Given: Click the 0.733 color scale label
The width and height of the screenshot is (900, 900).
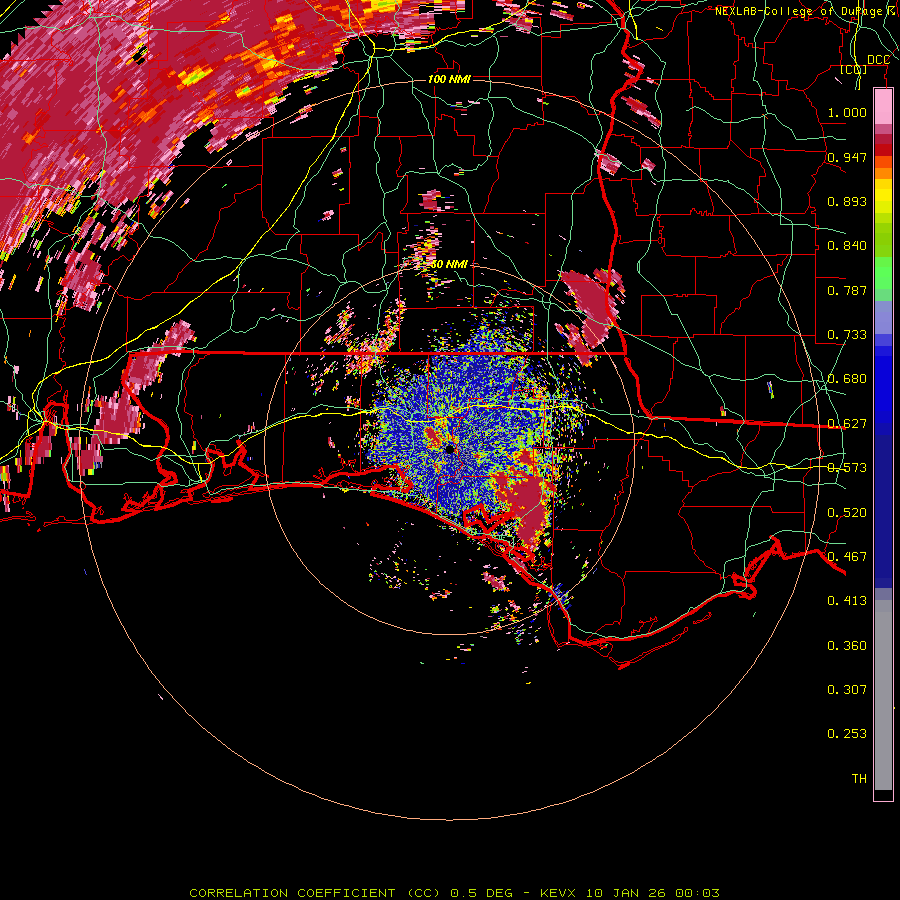Looking at the screenshot, I should [847, 335].
